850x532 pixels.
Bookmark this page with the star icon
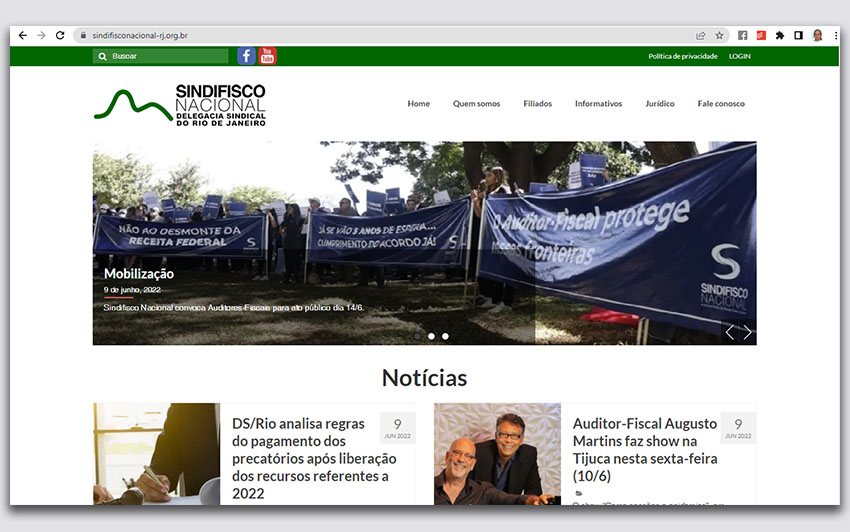click(x=719, y=35)
